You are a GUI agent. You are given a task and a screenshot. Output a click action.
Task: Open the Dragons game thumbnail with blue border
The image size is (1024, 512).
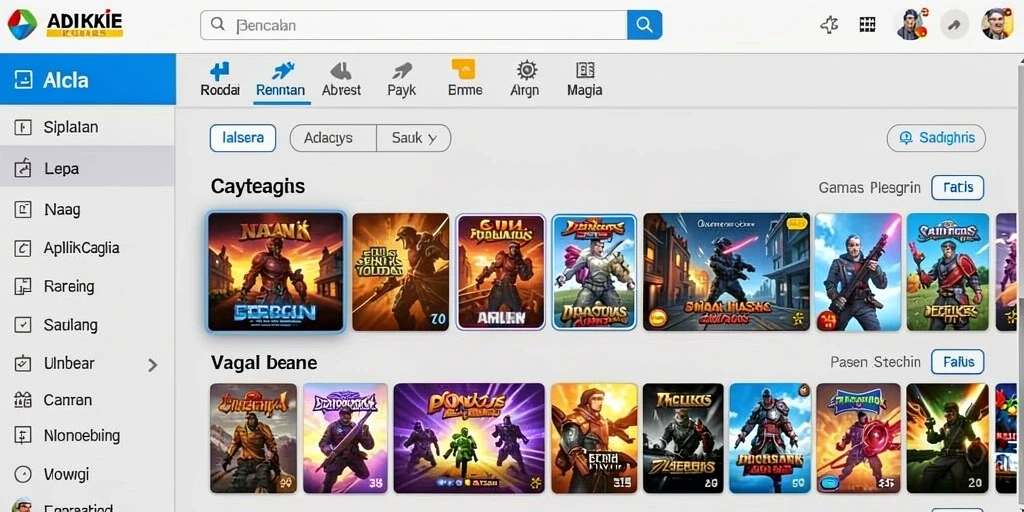tap(594, 272)
